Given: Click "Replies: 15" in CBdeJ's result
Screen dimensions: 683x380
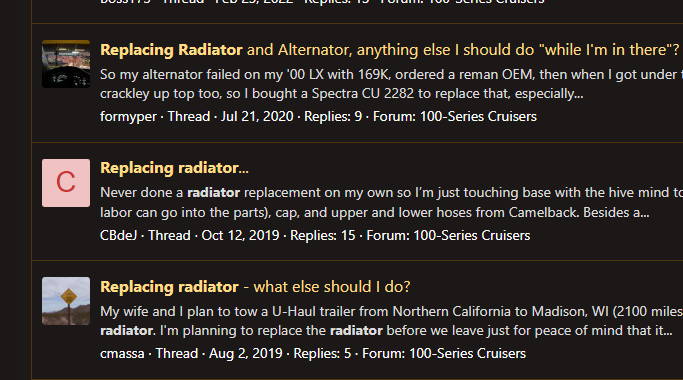Looking at the screenshot, I should pyautogui.click(x=323, y=235).
